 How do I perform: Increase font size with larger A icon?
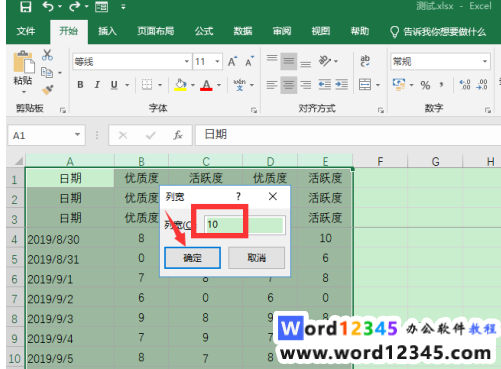(232, 61)
